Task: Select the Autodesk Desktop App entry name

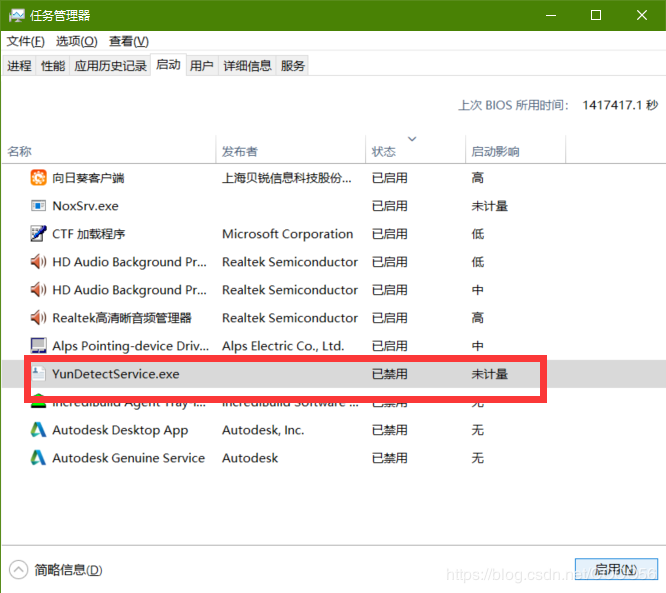Action: click(120, 430)
